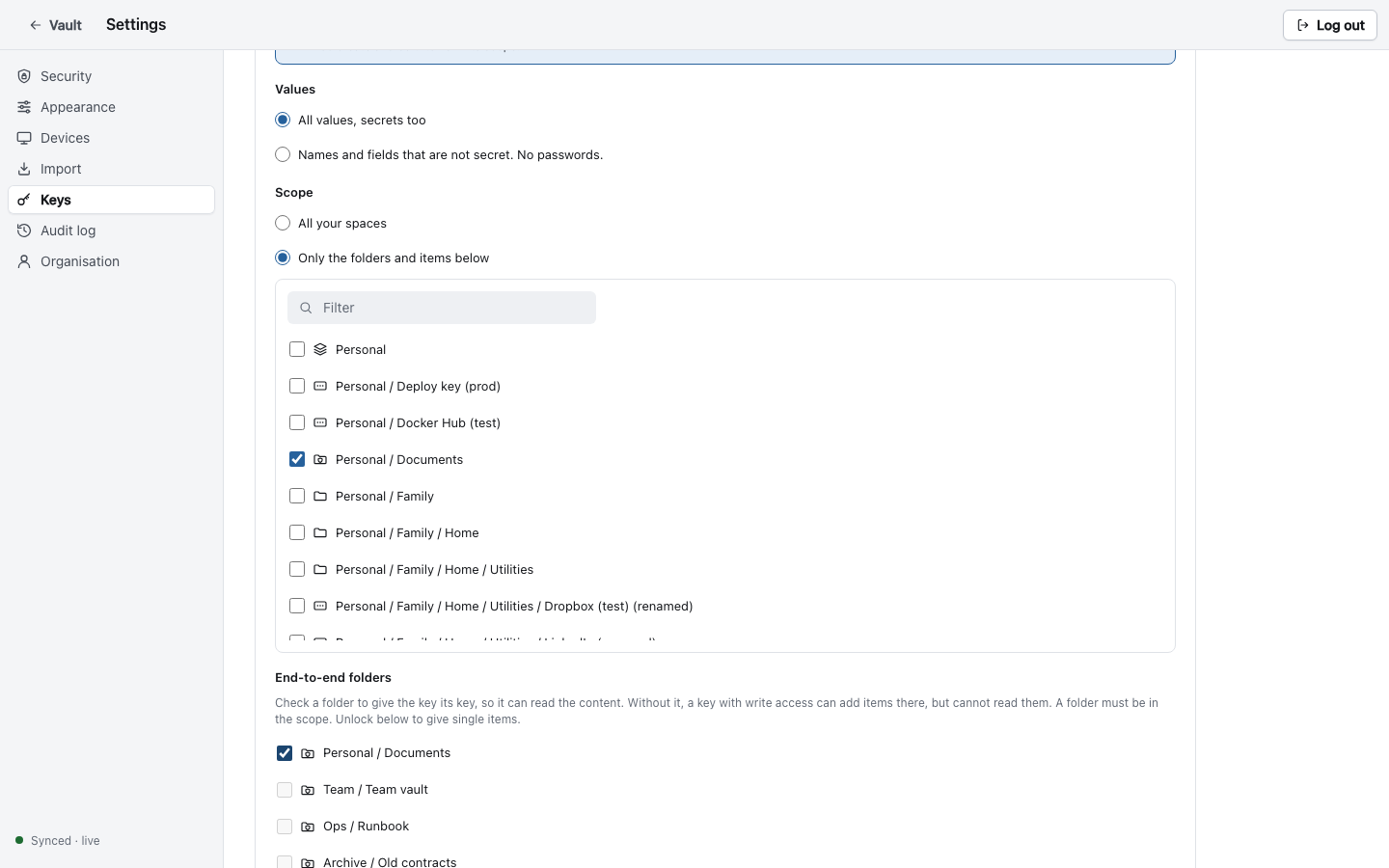
Task: Click the Security shield icon in sidebar
Action: tap(24, 76)
